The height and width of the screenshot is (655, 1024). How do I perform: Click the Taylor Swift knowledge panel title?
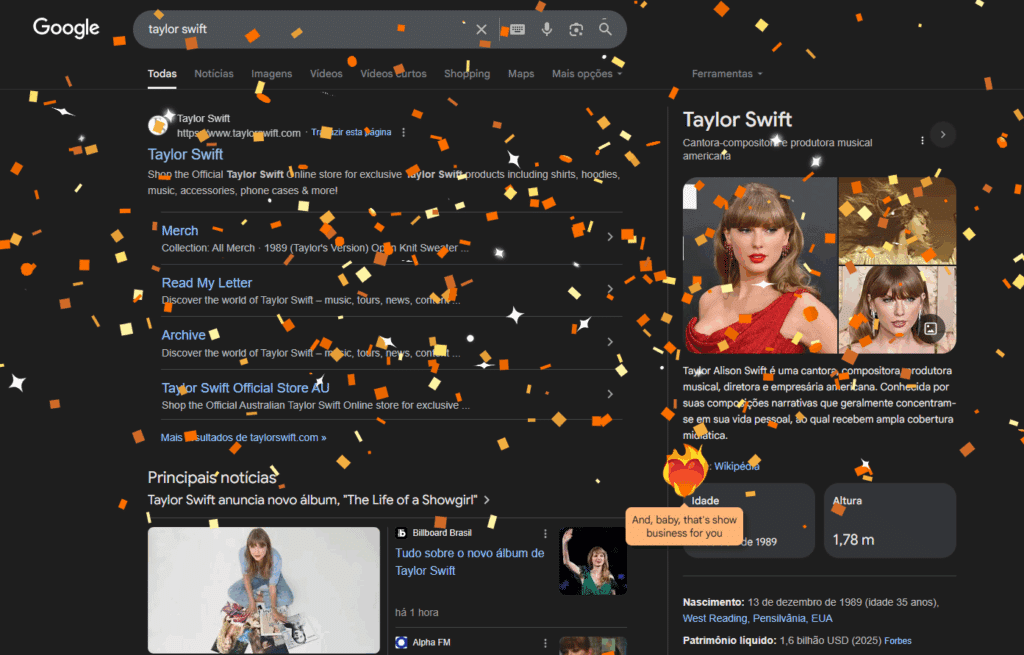(737, 120)
